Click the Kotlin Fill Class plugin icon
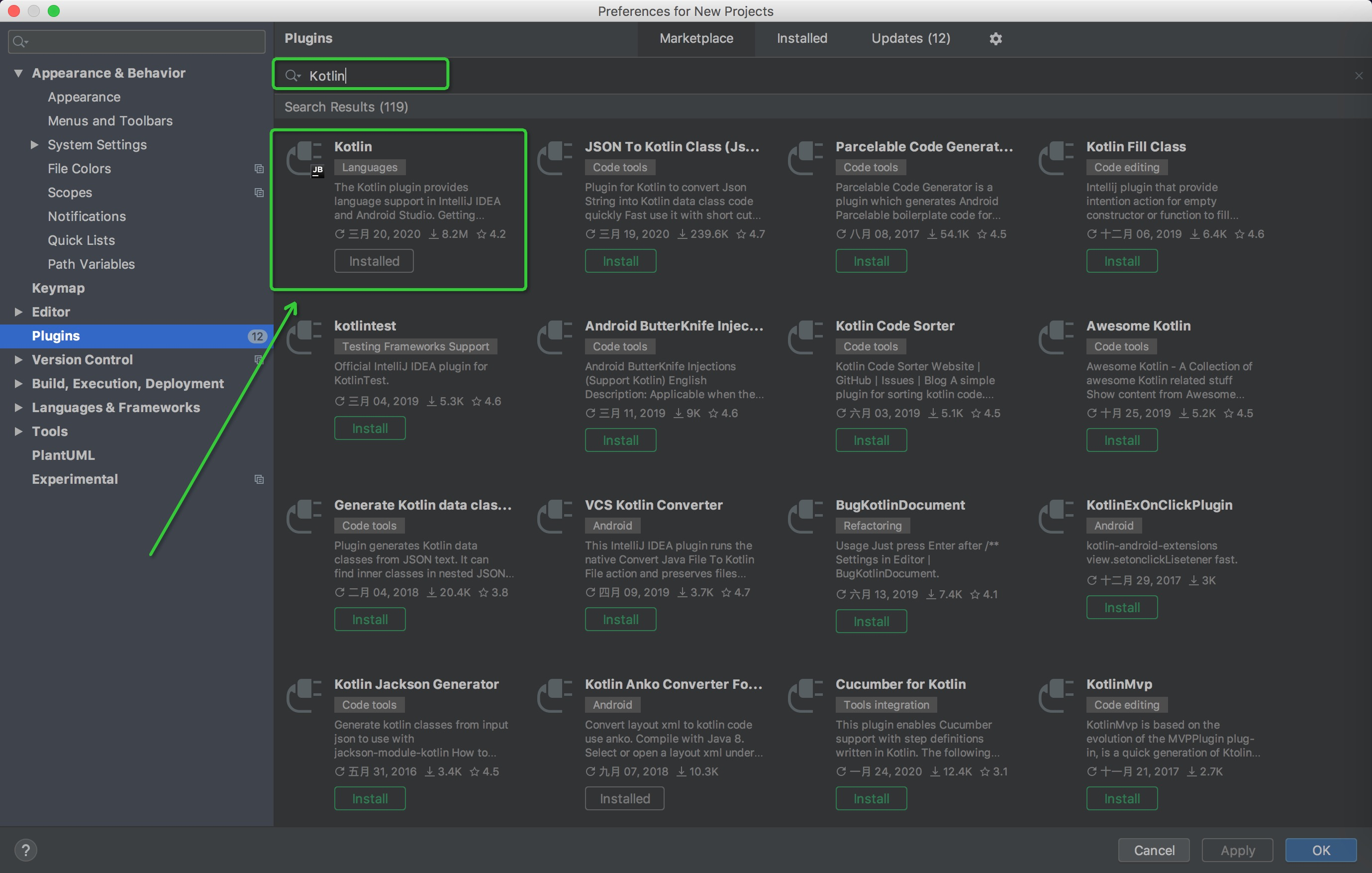 [x=1056, y=158]
